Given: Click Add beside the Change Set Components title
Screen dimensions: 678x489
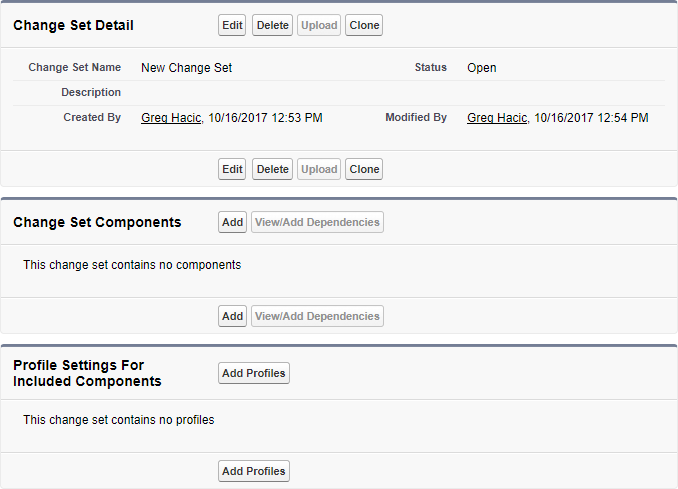Looking at the screenshot, I should (232, 222).
